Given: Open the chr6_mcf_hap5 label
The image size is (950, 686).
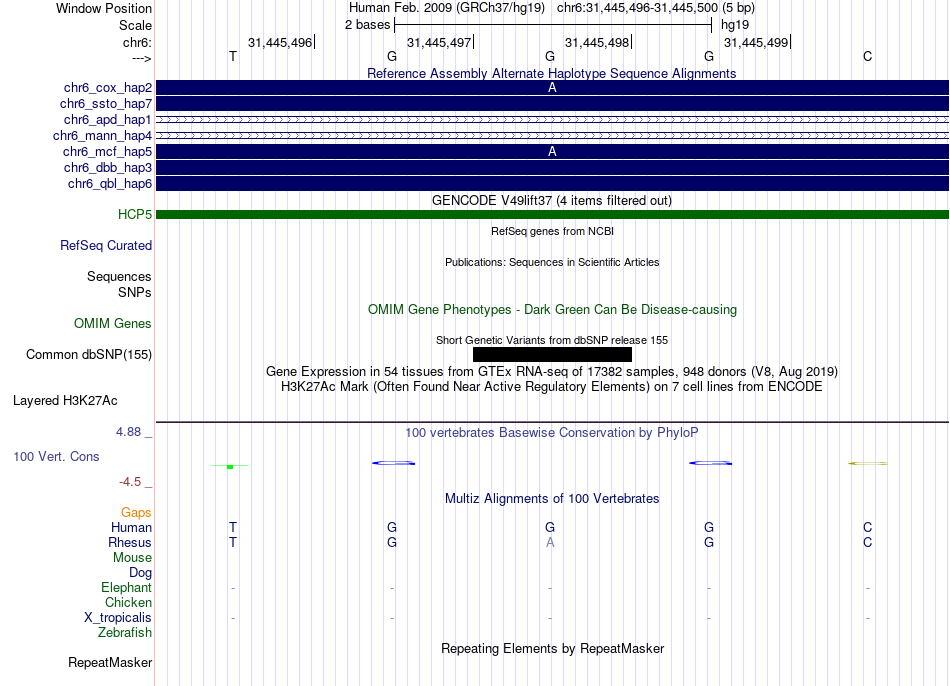Looking at the screenshot, I should point(107,152).
